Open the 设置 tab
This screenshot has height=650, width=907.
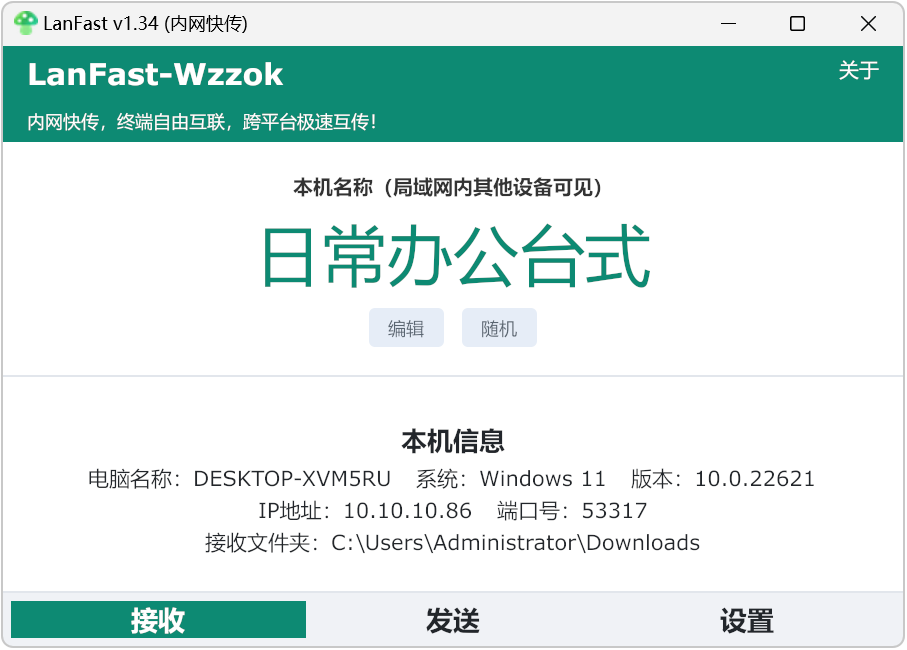747,619
